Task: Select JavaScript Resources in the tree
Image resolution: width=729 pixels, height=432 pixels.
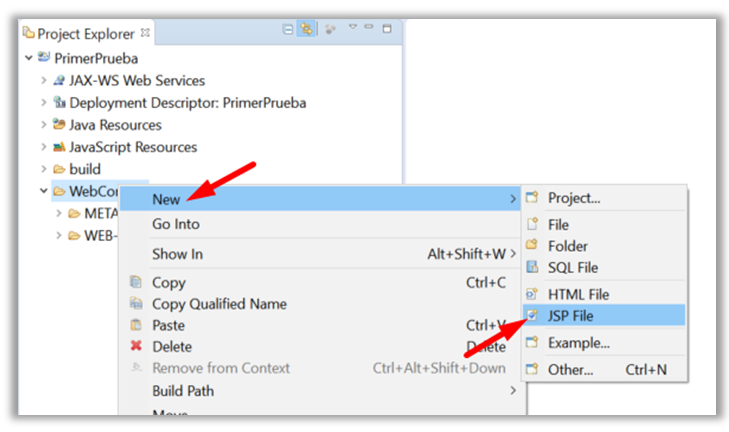Action: click(x=133, y=147)
